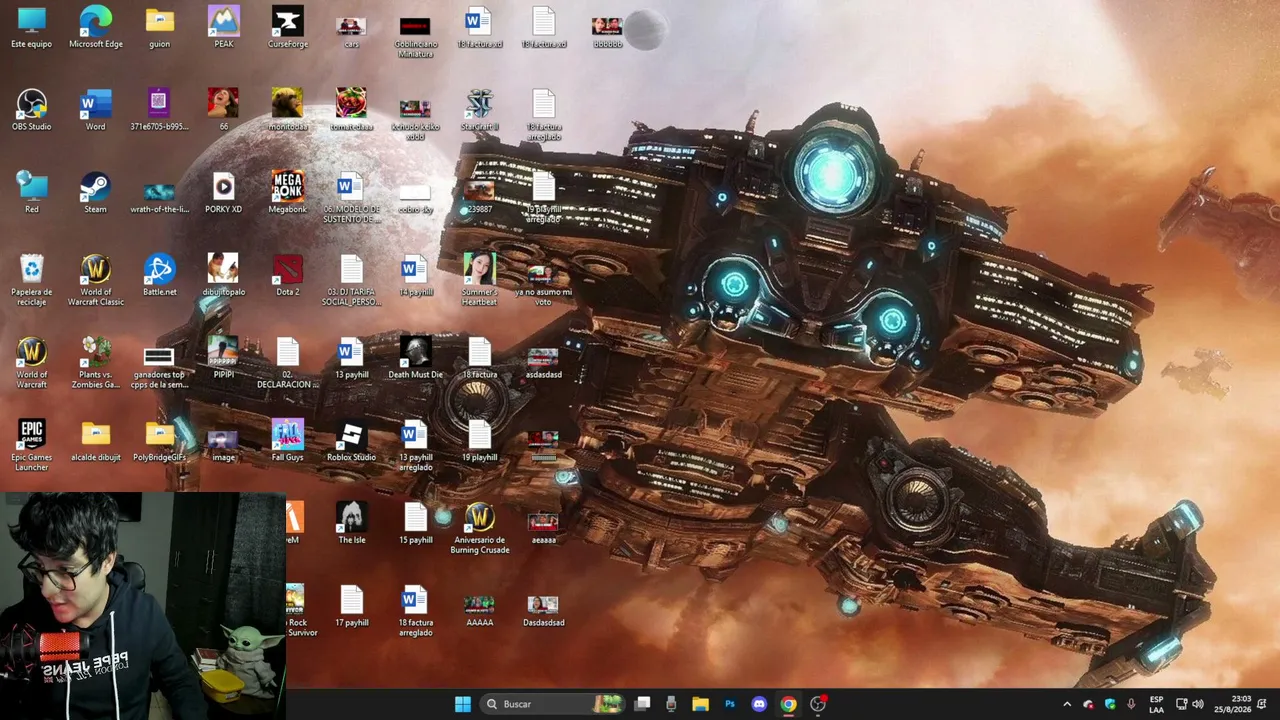This screenshot has height=720, width=1280.
Task: Open the notifications icon beside the clock
Action: (1264, 704)
